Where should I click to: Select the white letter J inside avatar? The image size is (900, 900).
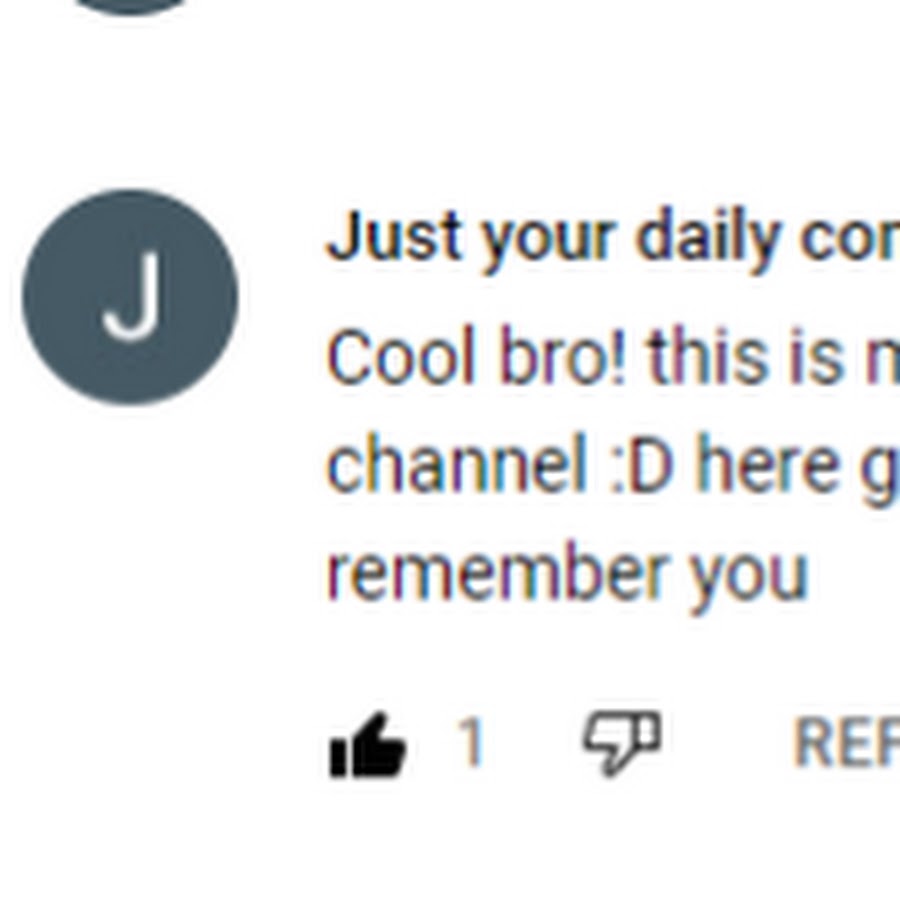click(x=131, y=296)
